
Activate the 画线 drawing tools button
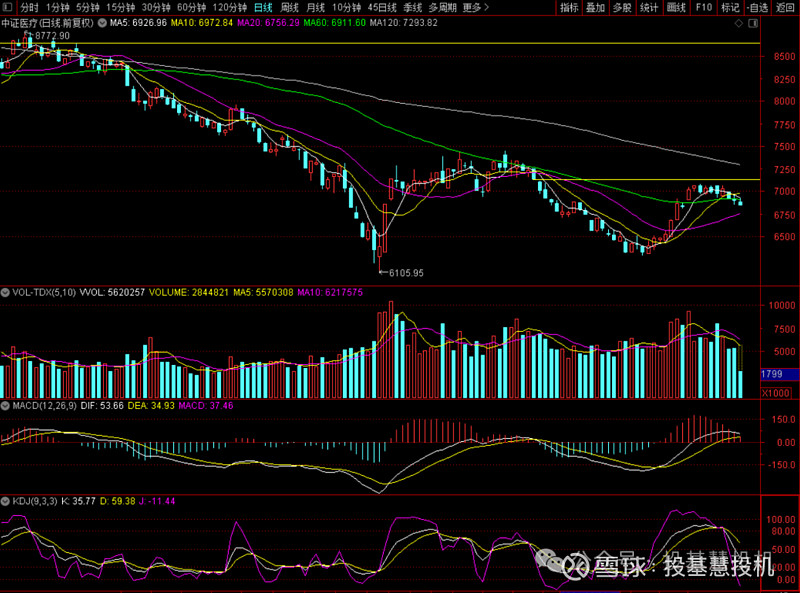(x=676, y=8)
